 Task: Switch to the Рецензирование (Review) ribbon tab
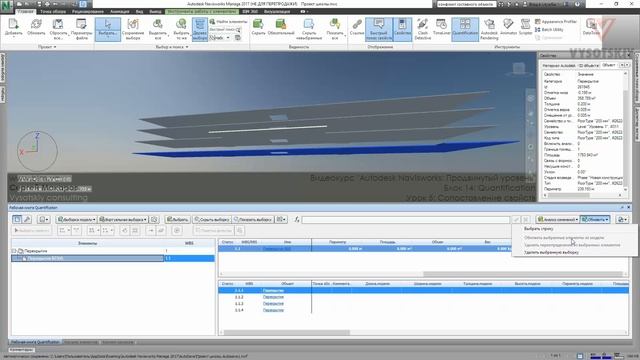(88, 11)
